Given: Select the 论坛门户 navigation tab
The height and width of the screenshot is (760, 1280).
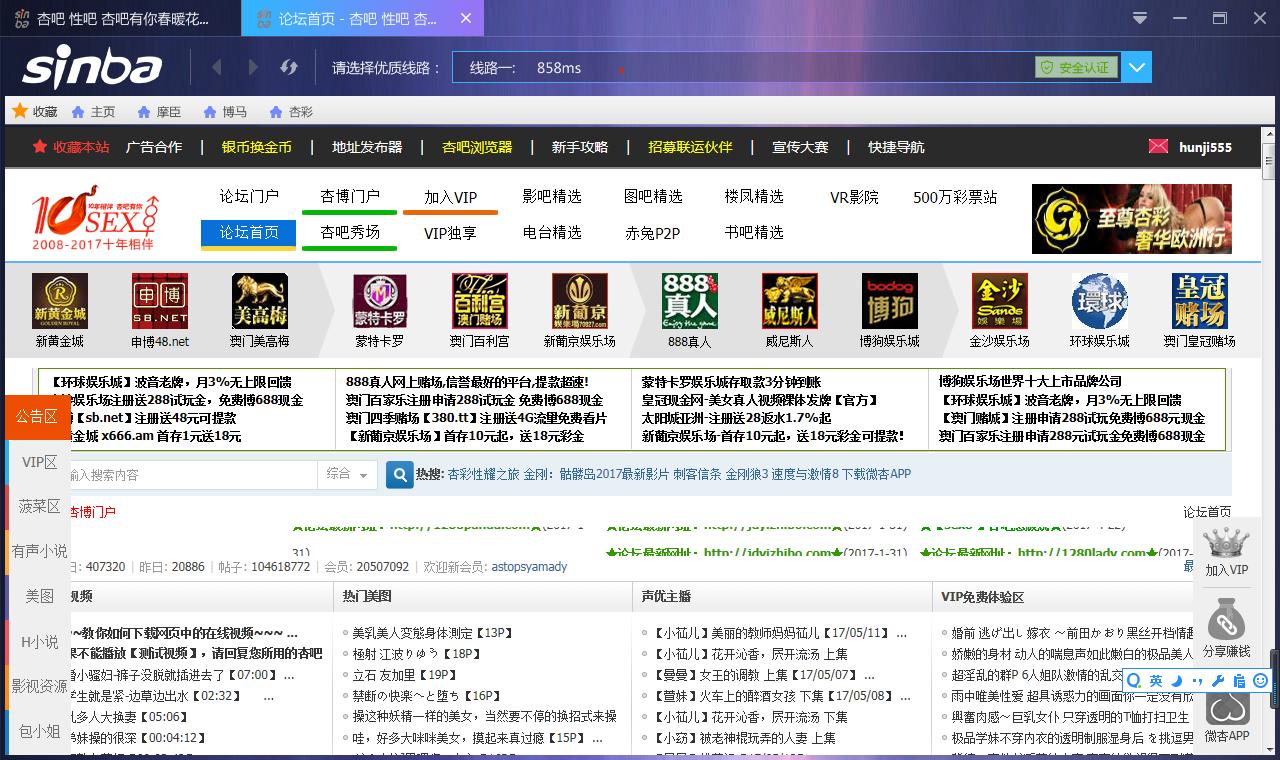Looking at the screenshot, I should pos(249,196).
